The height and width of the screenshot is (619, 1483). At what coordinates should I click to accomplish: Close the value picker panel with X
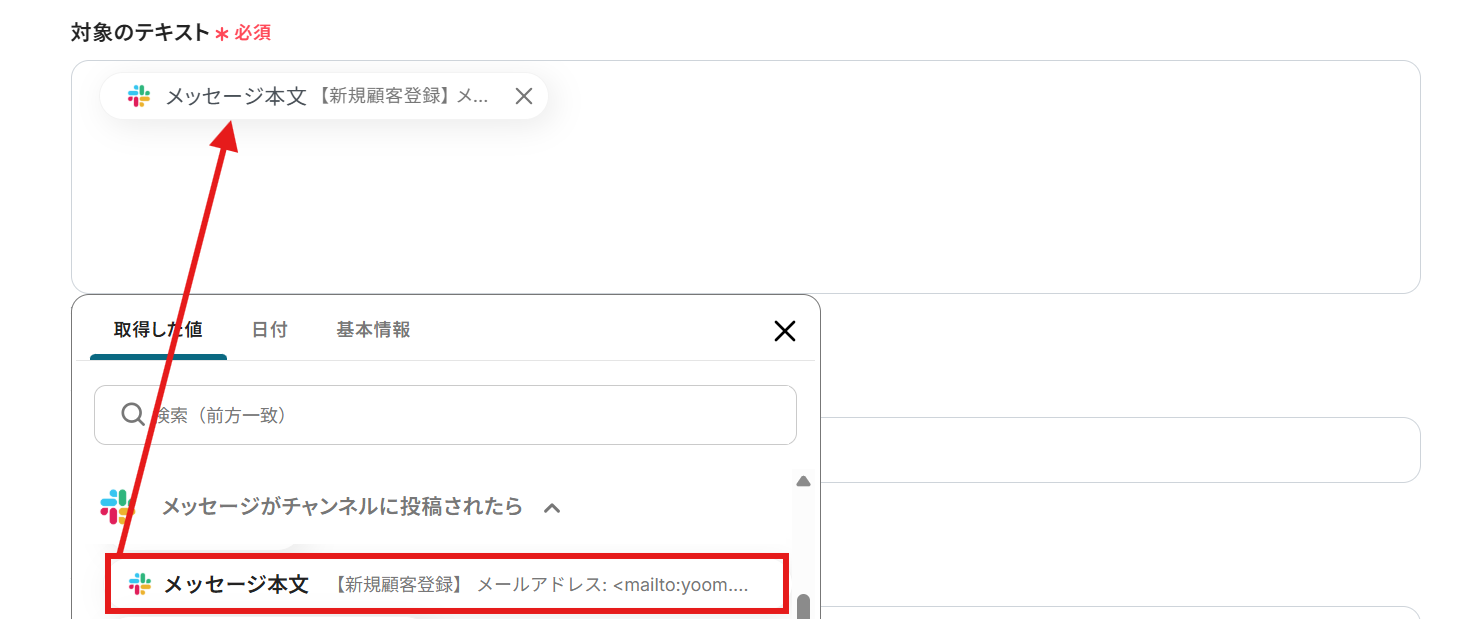tap(785, 331)
